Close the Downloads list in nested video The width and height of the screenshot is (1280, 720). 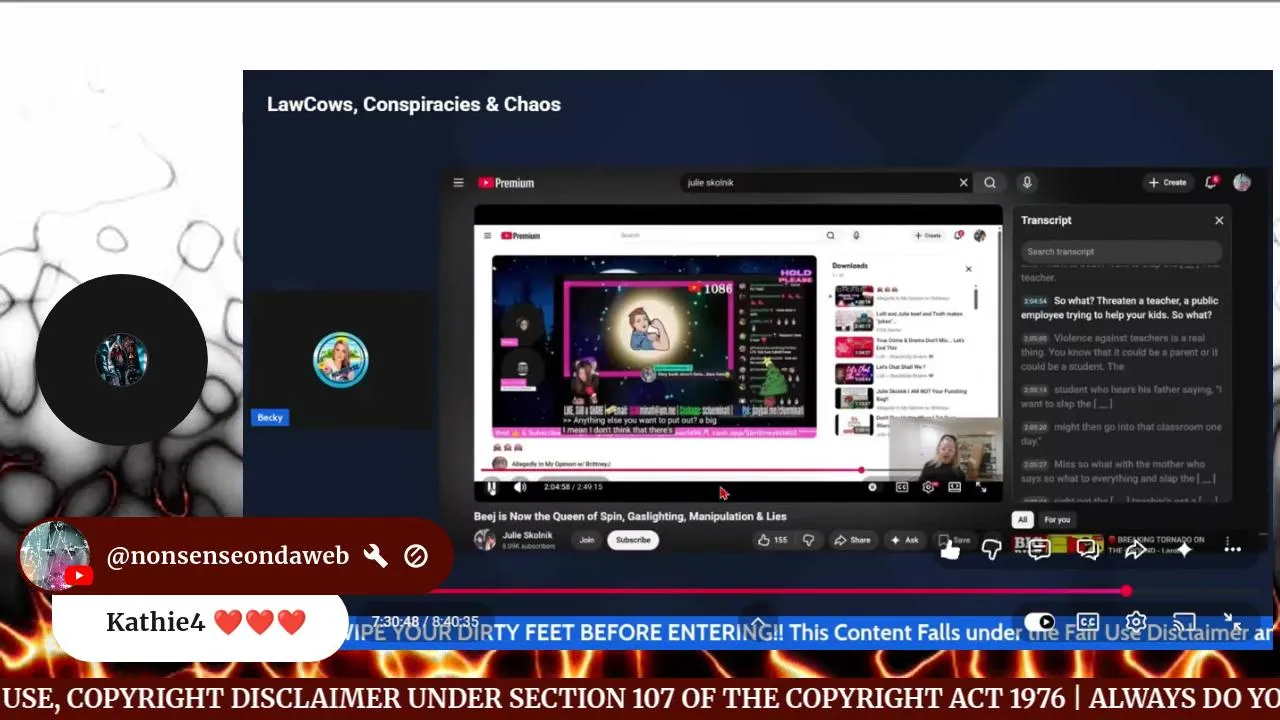click(968, 269)
